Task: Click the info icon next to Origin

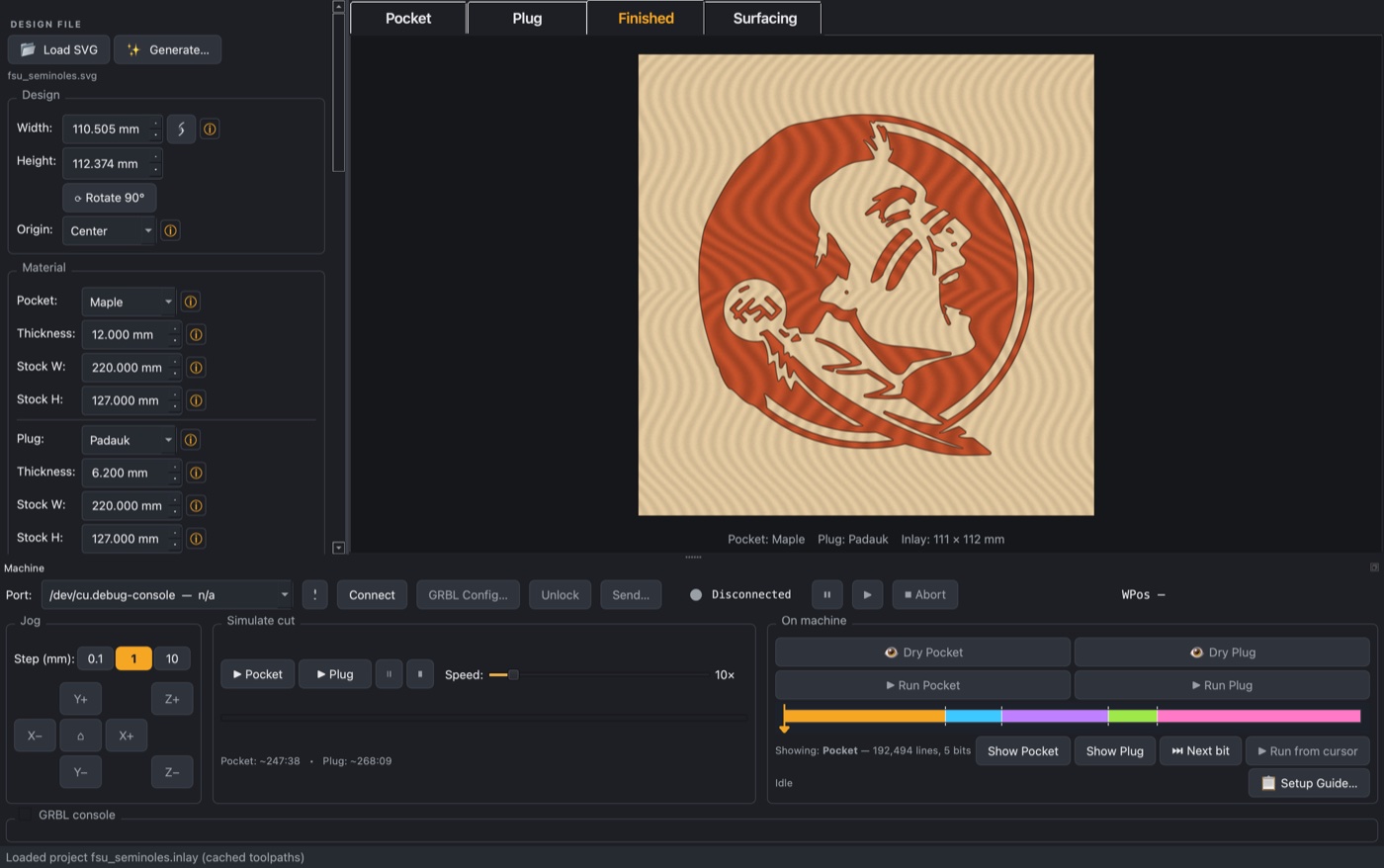Action: [170, 230]
